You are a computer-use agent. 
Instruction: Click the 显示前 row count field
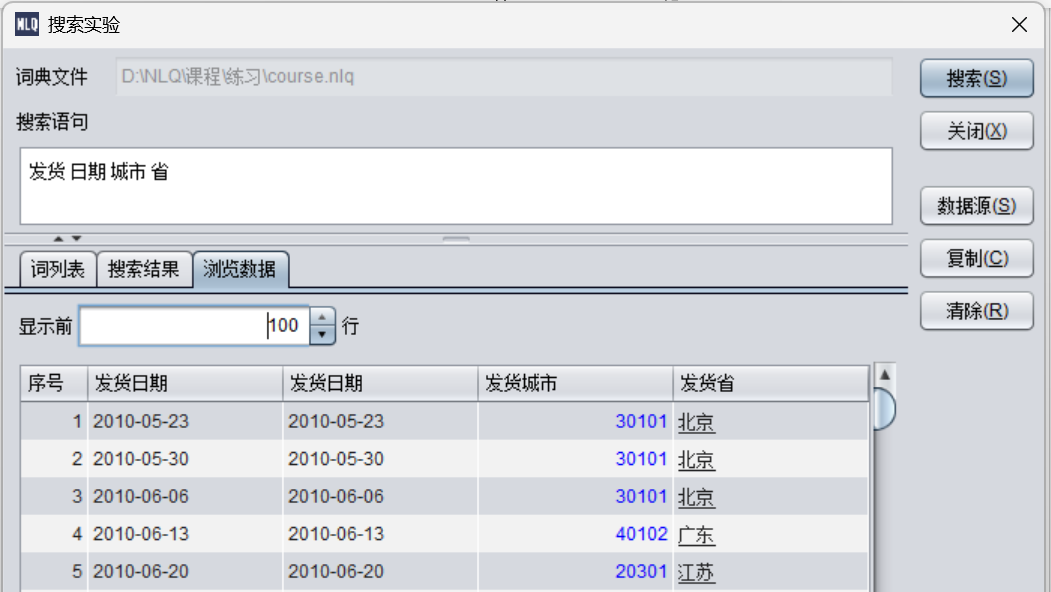pos(194,326)
